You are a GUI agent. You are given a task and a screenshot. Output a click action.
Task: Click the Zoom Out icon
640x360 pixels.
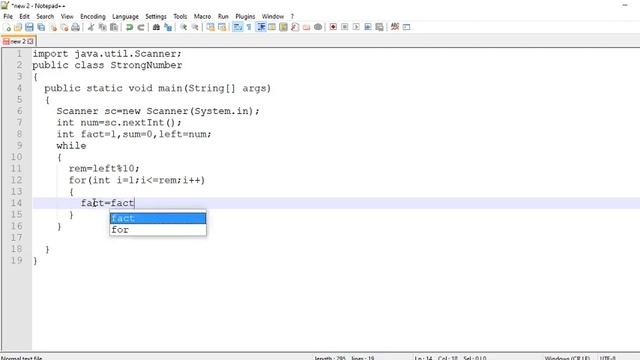click(195, 27)
